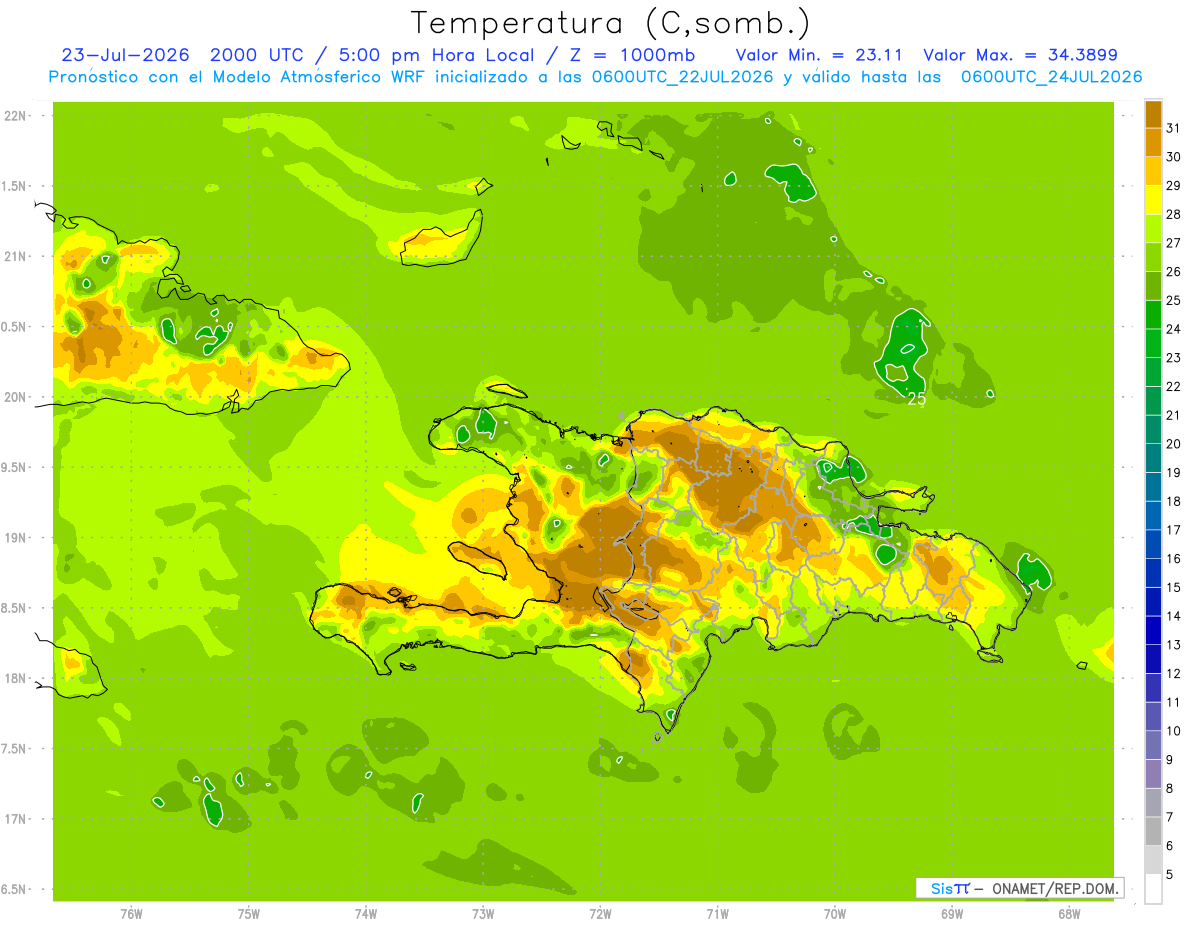This screenshot has height=927, width=1200.
Task: Click the dark orange legend band above 31
Action: 1153,114
